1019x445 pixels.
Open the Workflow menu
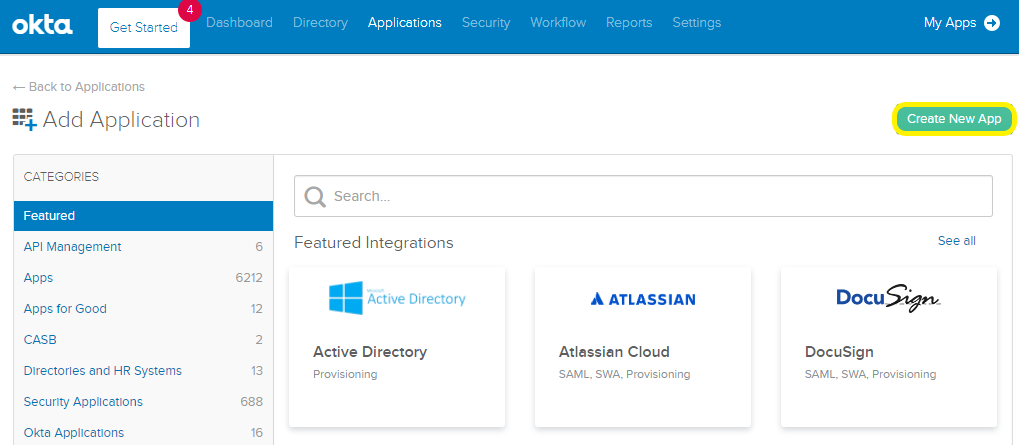[x=558, y=22]
